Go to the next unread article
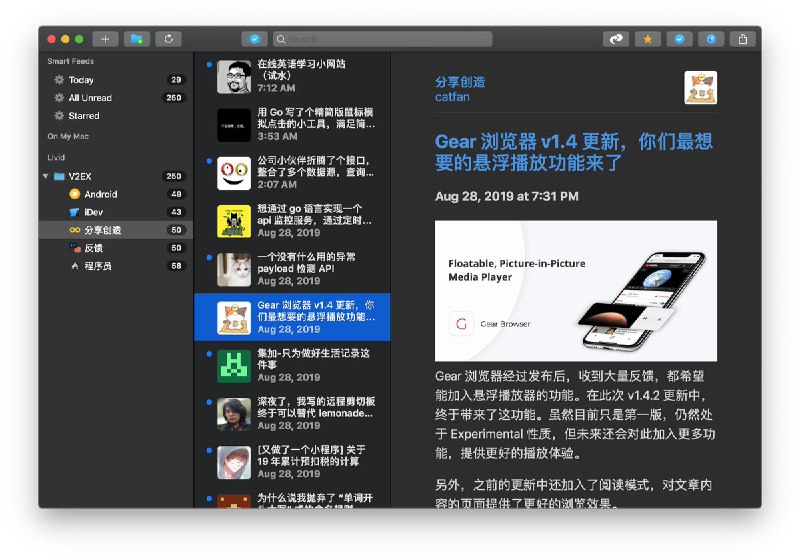Viewport: 800px width, 559px height. click(x=616, y=39)
